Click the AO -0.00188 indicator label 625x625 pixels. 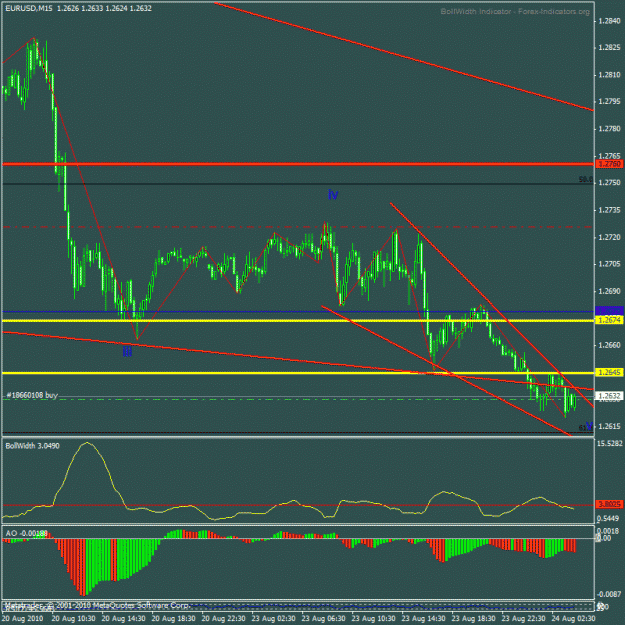coord(27,533)
